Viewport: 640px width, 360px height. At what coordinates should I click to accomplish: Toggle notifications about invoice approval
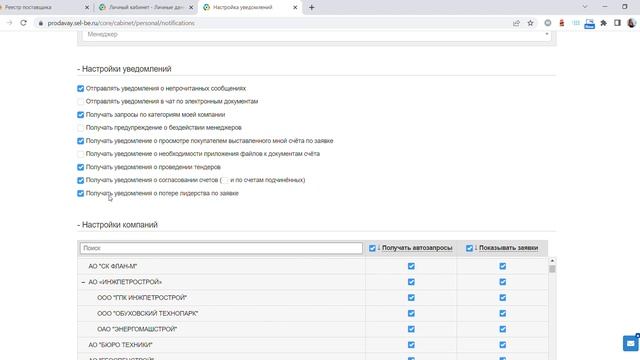(x=80, y=180)
